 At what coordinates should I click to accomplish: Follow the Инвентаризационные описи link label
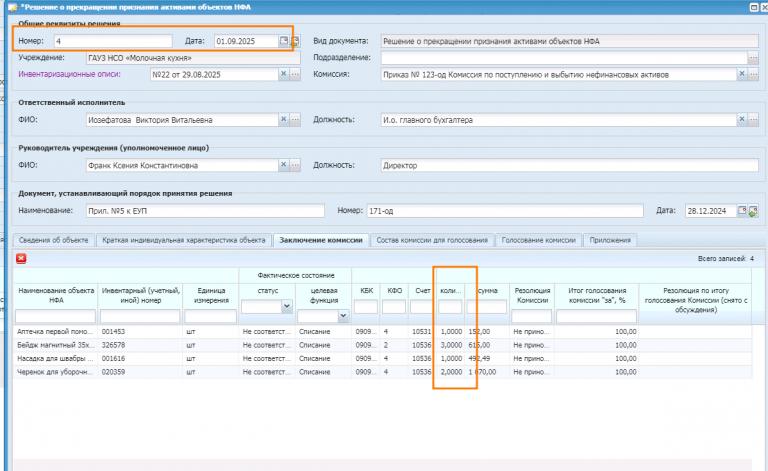[69, 74]
